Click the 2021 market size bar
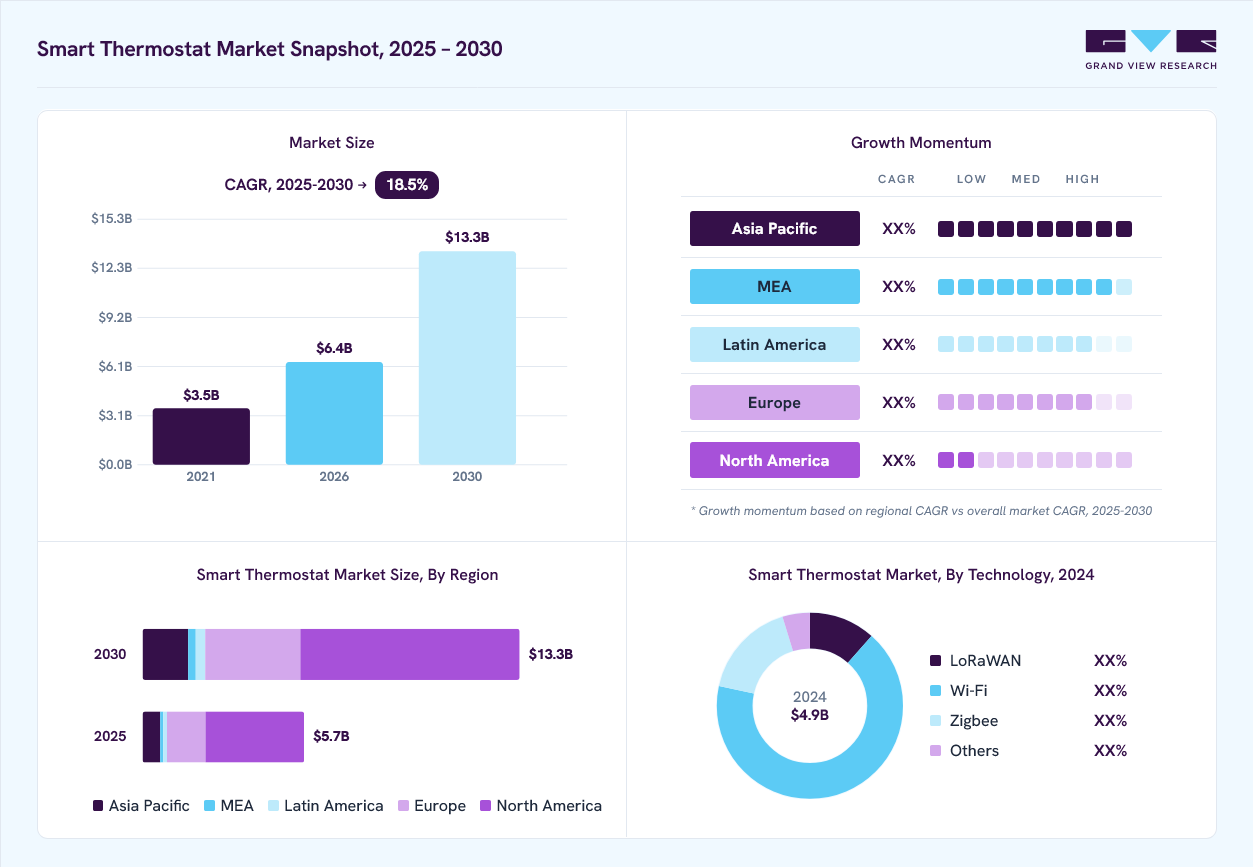The height and width of the screenshot is (867, 1253). tap(201, 436)
